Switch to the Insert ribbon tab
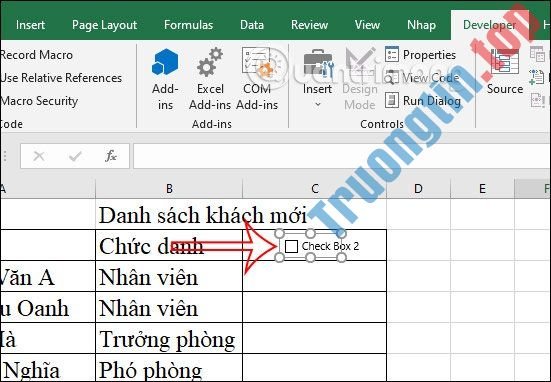This screenshot has width=551, height=382. click(x=30, y=25)
